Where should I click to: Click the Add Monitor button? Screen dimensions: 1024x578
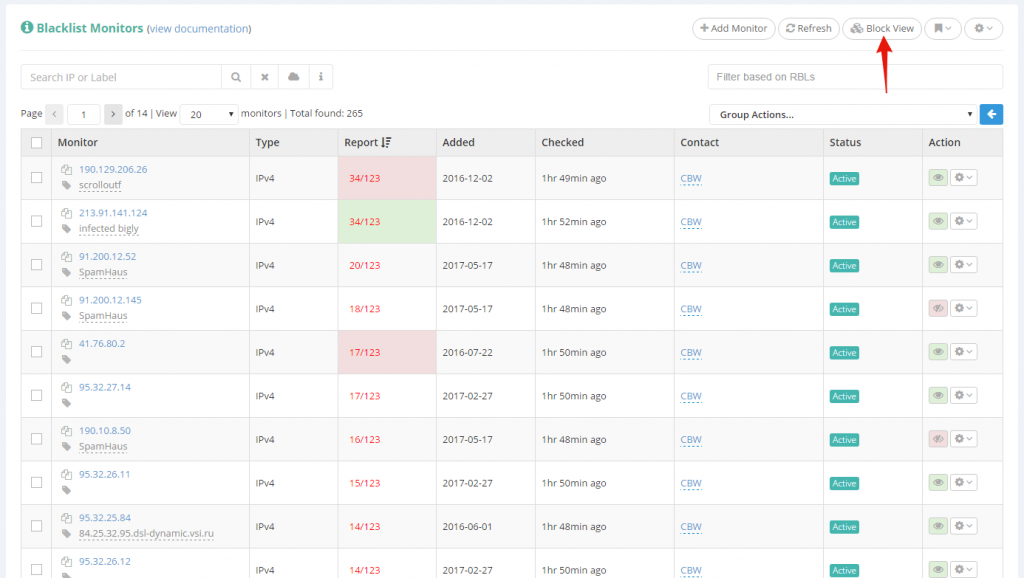[x=733, y=28]
